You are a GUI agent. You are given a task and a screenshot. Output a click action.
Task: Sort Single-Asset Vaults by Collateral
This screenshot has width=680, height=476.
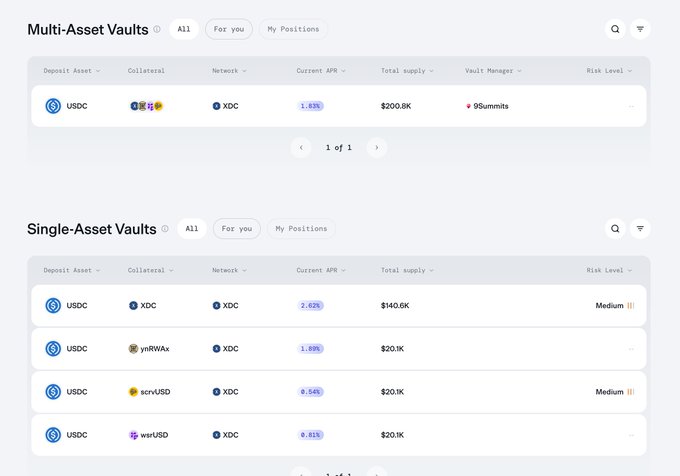click(150, 270)
